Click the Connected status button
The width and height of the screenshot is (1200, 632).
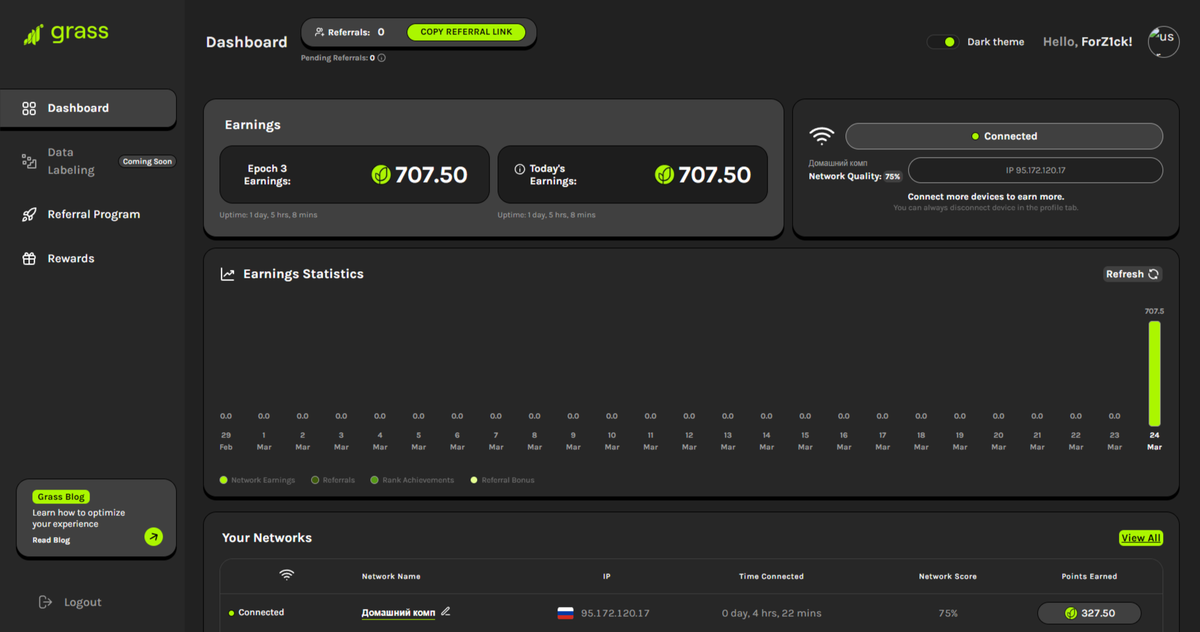click(x=1004, y=136)
